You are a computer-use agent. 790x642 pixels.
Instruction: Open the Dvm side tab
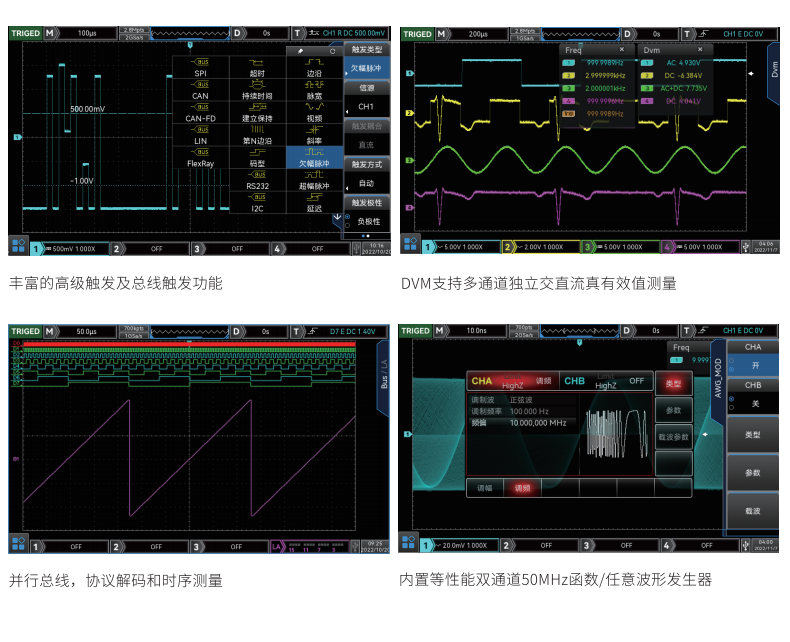(x=773, y=70)
